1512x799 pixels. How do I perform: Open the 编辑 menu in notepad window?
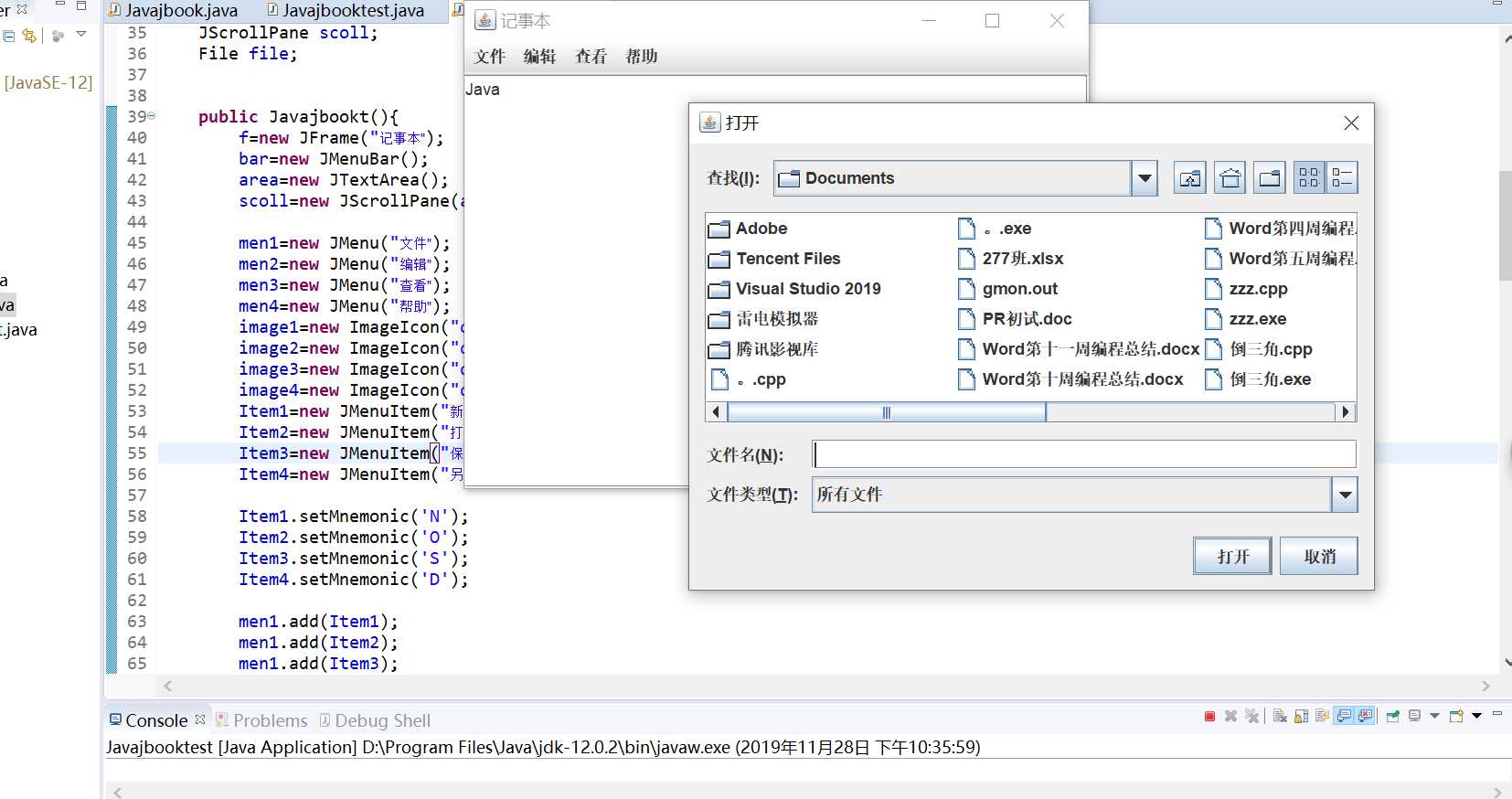[x=539, y=57]
